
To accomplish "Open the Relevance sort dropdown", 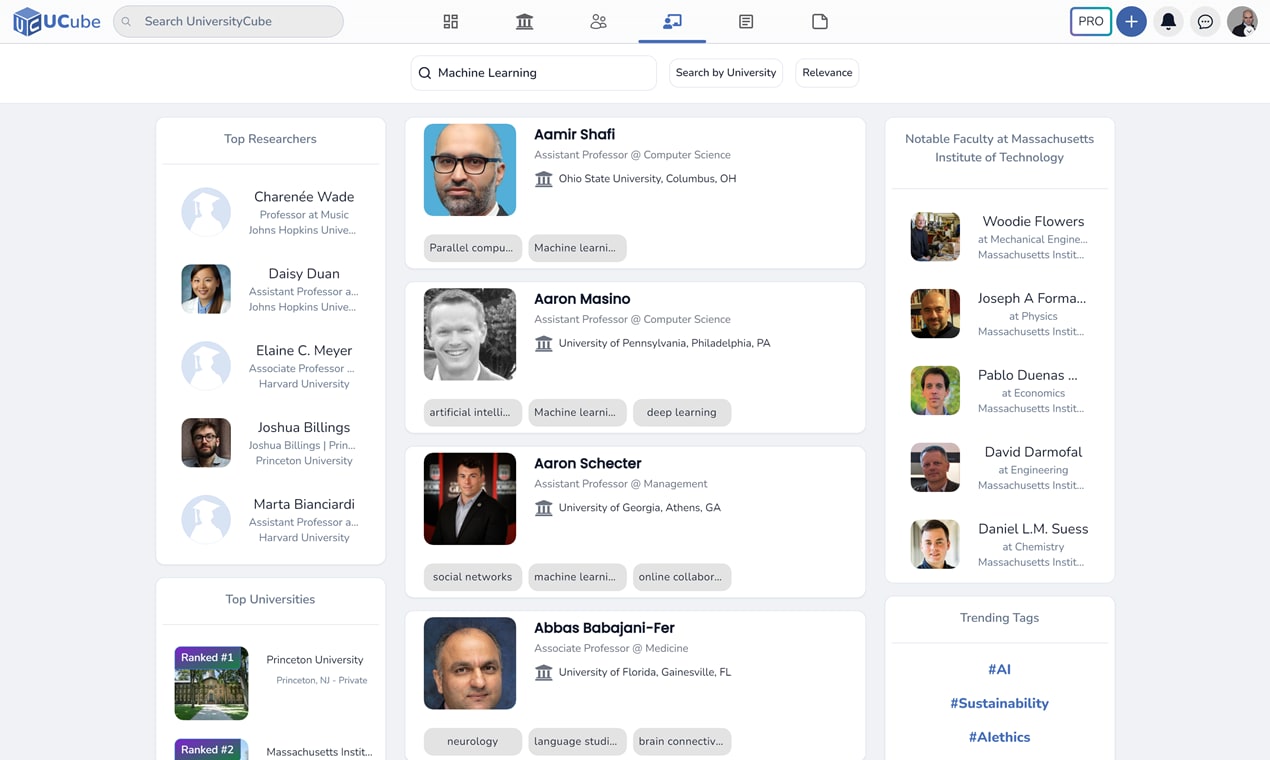I will coord(827,73).
